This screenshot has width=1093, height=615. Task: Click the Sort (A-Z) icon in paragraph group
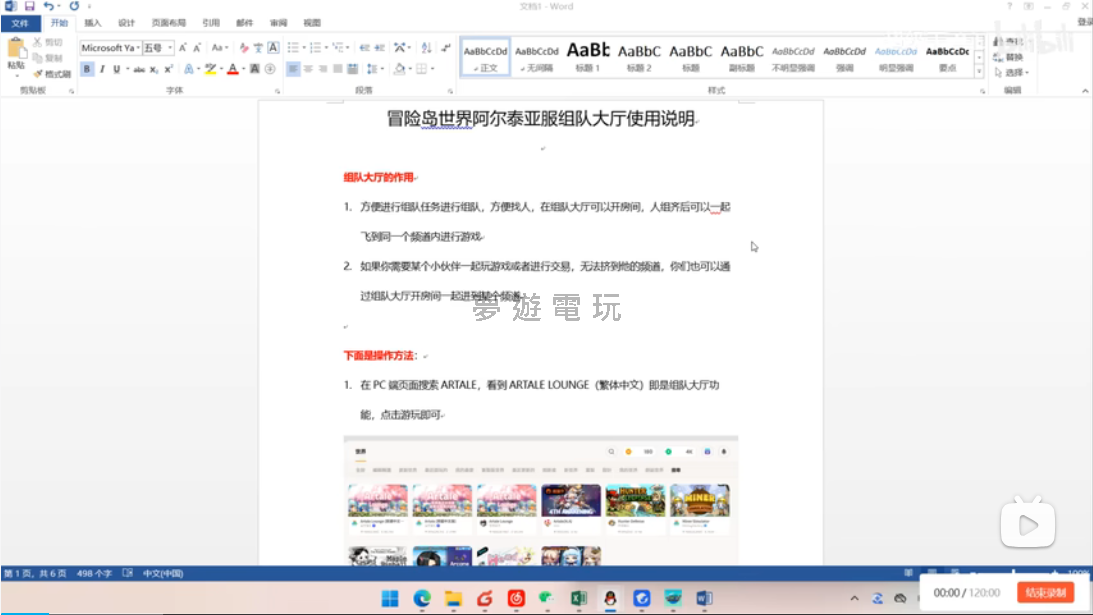426,47
